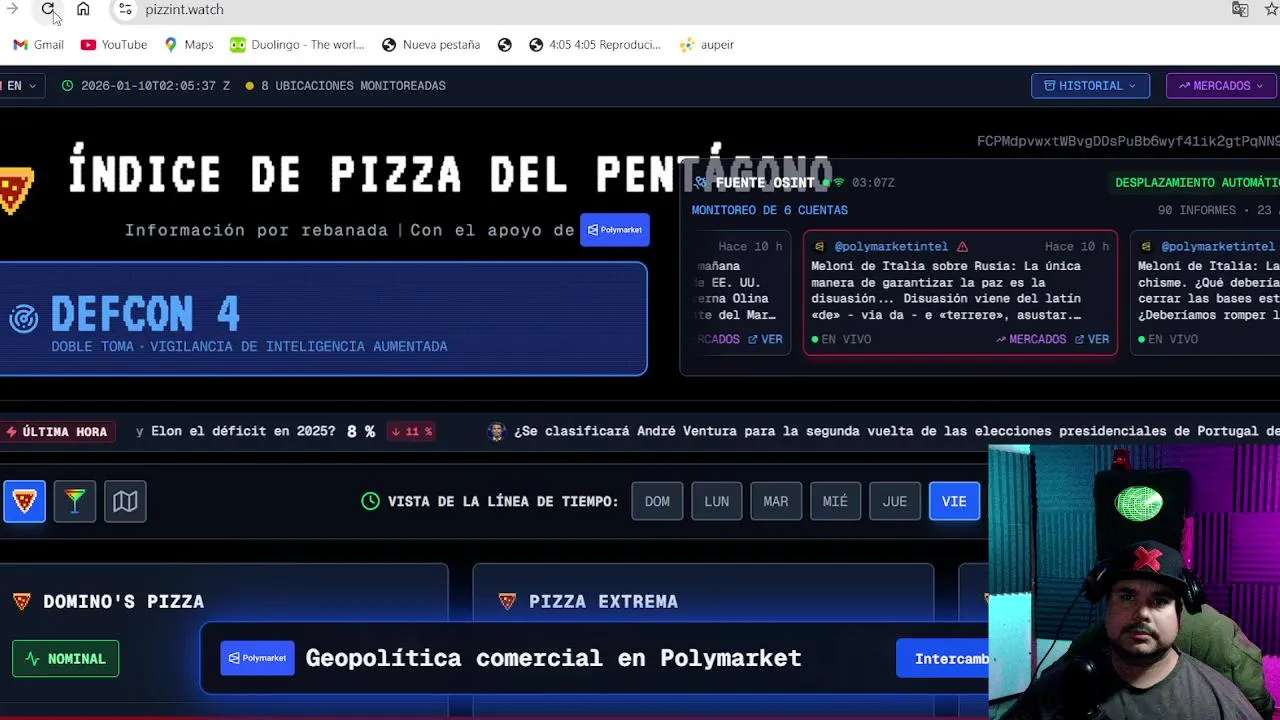The image size is (1280, 720).
Task: Click the pizza slice logo
Action: [x=17, y=189]
